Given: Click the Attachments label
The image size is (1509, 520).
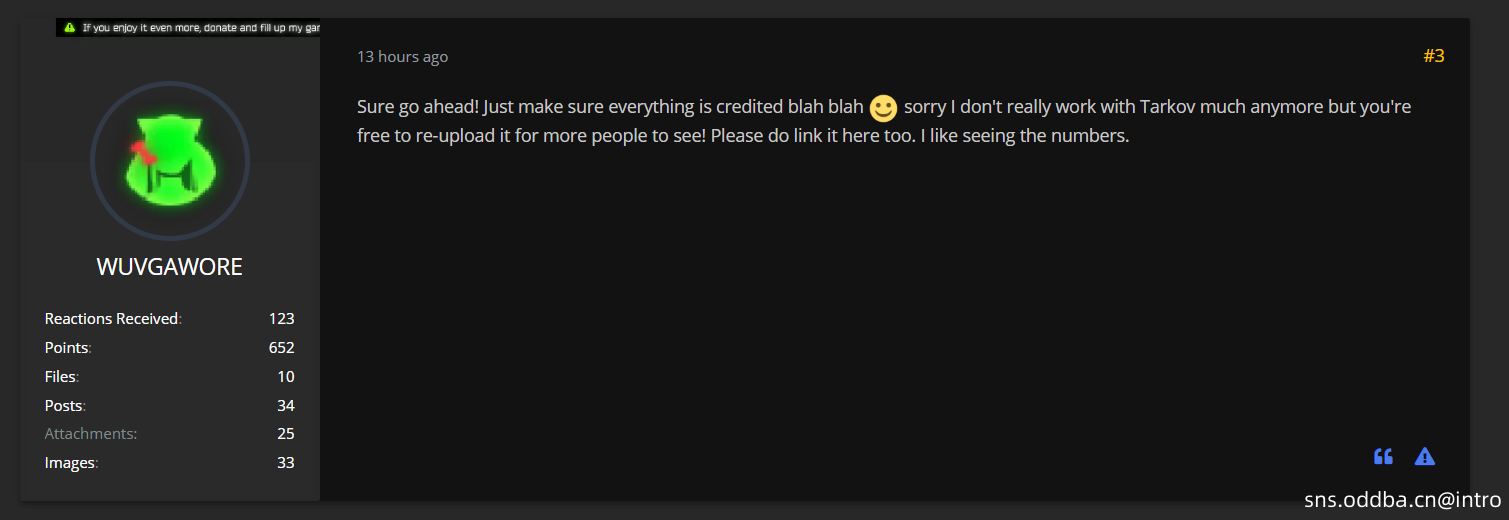Looking at the screenshot, I should (x=91, y=434).
